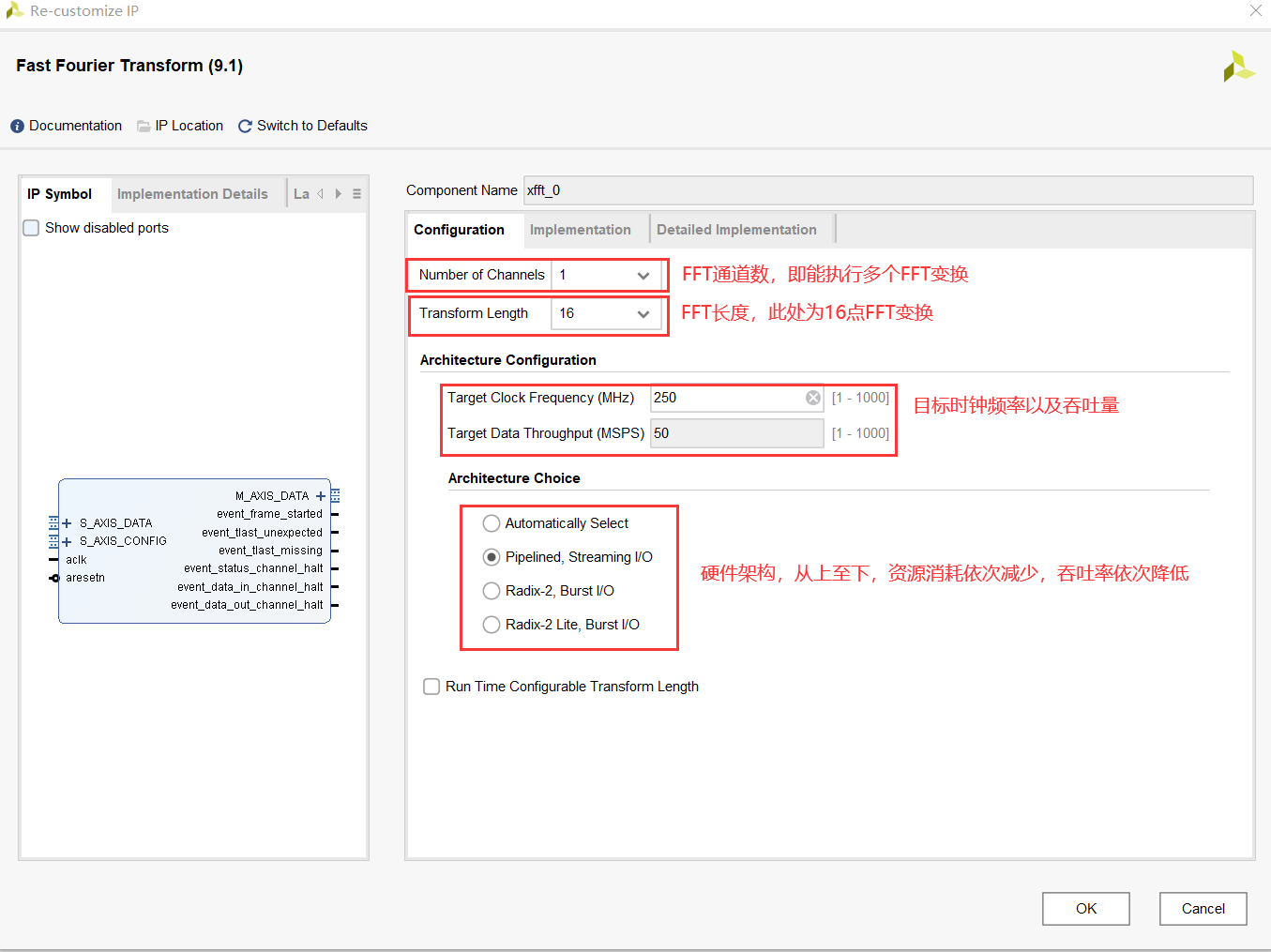Click the event_status_channel_halt port label
Screen dimensions: 1271x952
pyautogui.click(x=253, y=568)
